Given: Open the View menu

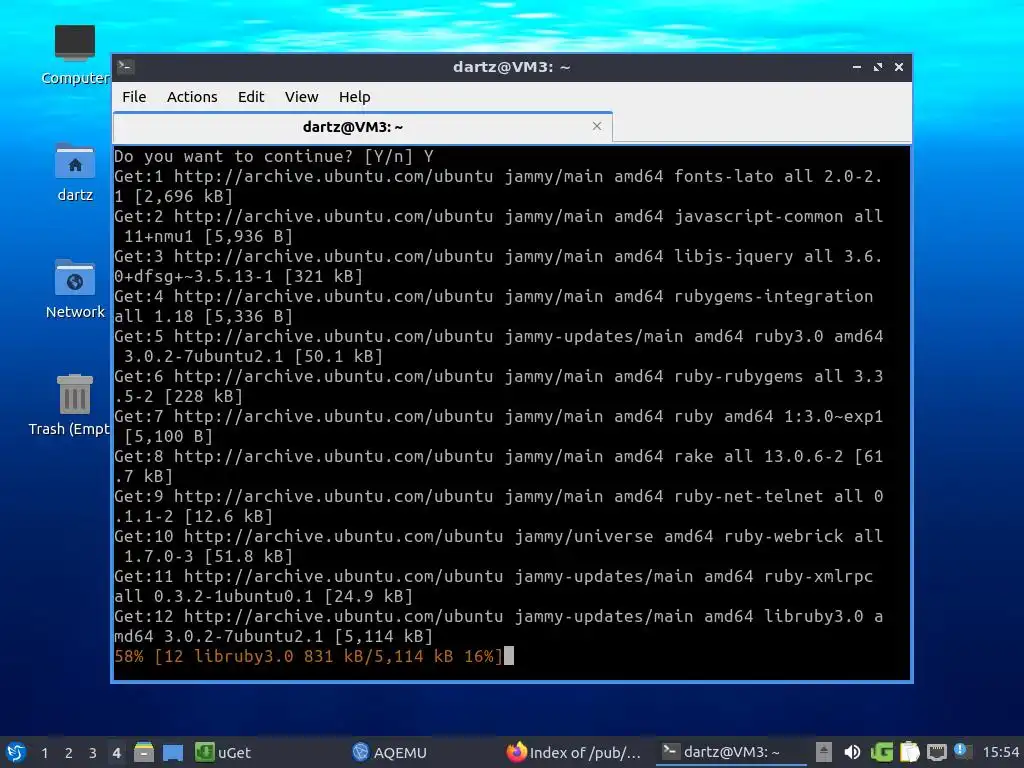Looking at the screenshot, I should (x=301, y=97).
